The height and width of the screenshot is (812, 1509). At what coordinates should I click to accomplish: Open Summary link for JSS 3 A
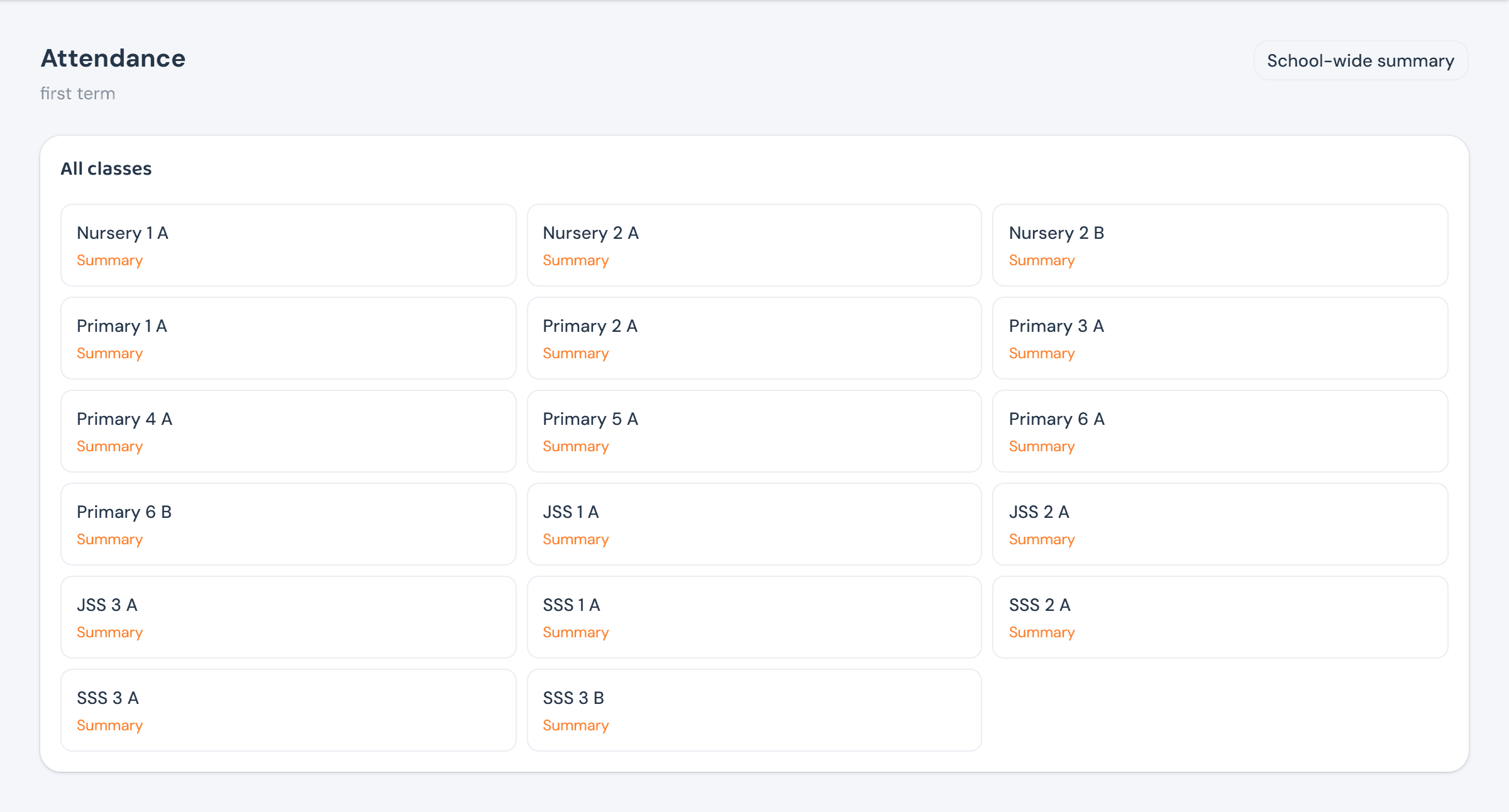[110, 632]
